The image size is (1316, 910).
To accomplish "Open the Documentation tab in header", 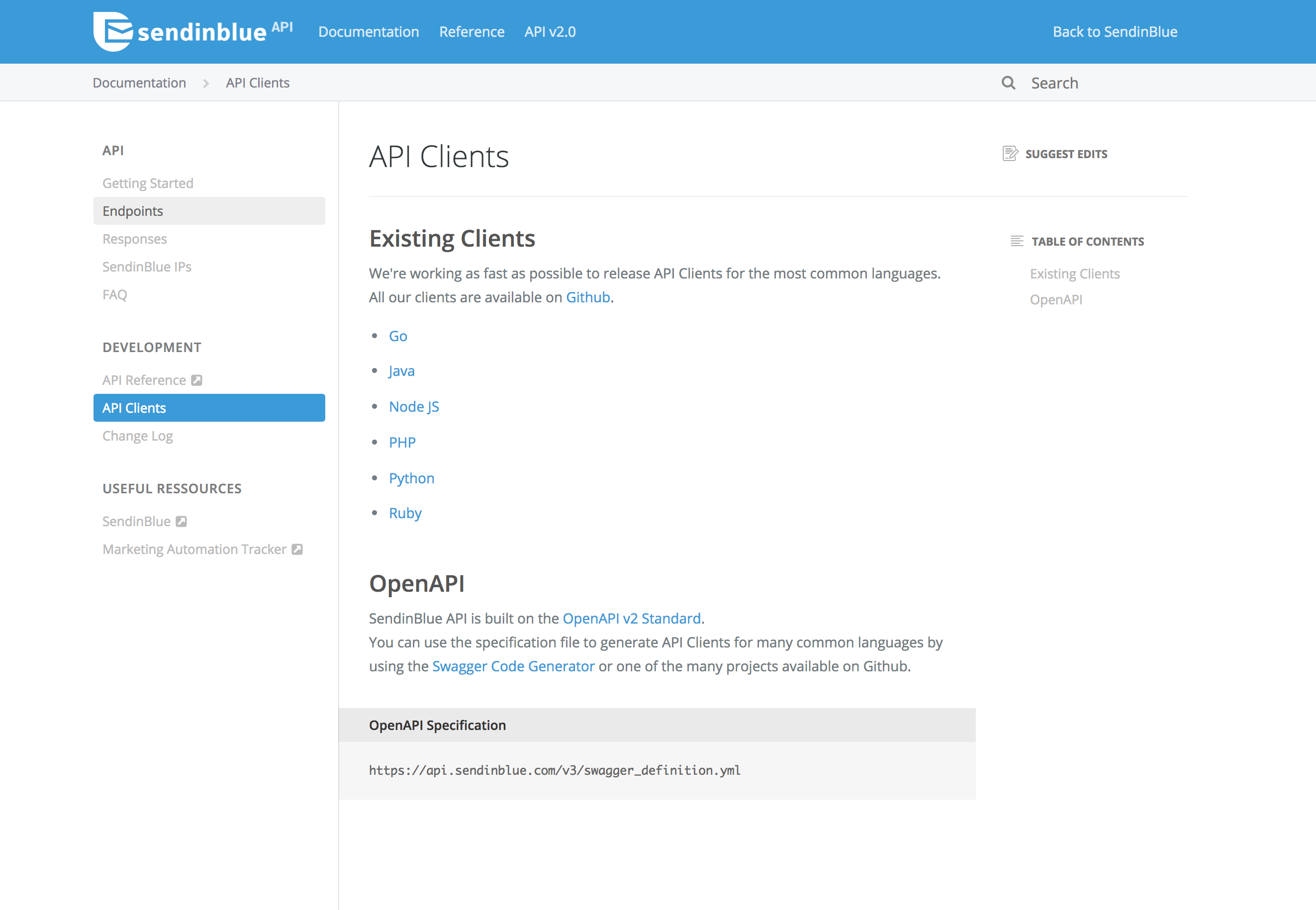I will point(369,32).
